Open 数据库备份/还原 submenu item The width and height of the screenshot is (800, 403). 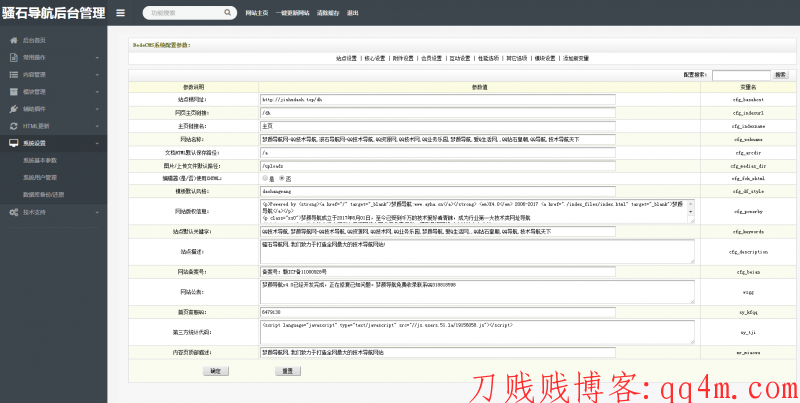[43, 195]
